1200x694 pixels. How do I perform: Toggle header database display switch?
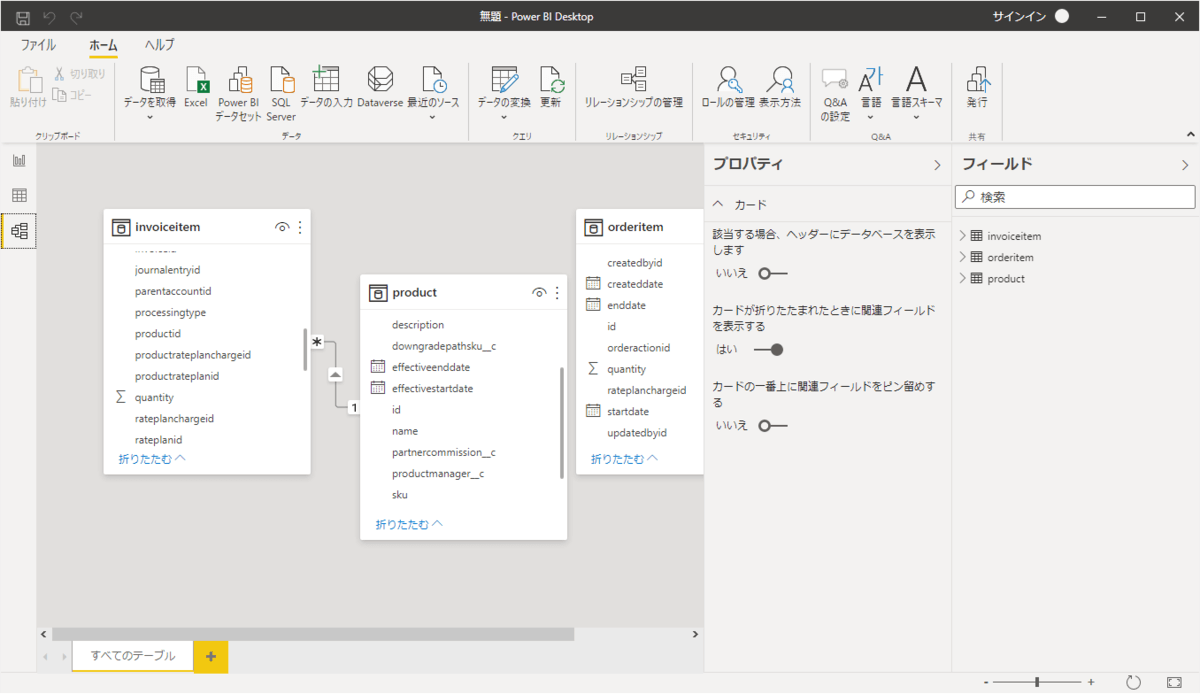[772, 273]
